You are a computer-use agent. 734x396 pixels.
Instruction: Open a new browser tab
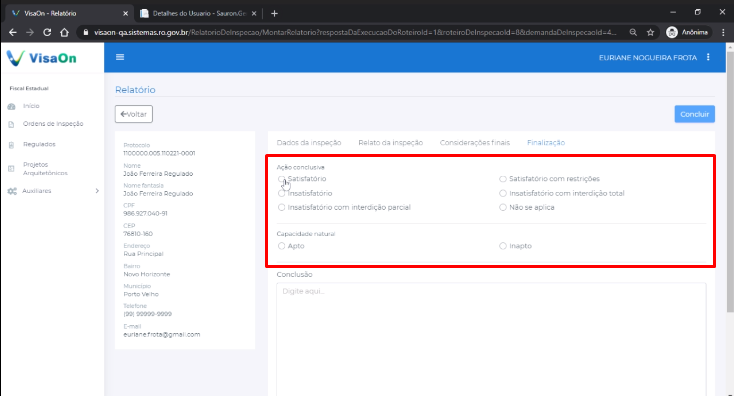pyautogui.click(x=274, y=14)
